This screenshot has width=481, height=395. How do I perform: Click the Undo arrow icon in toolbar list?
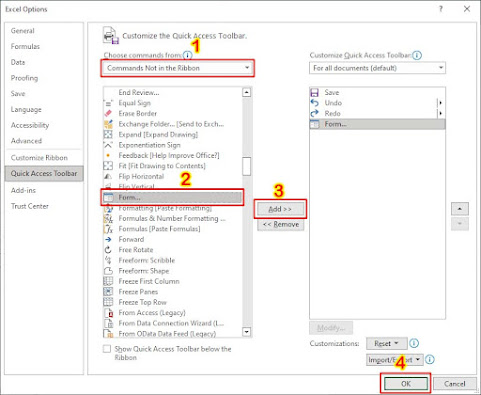pos(314,103)
